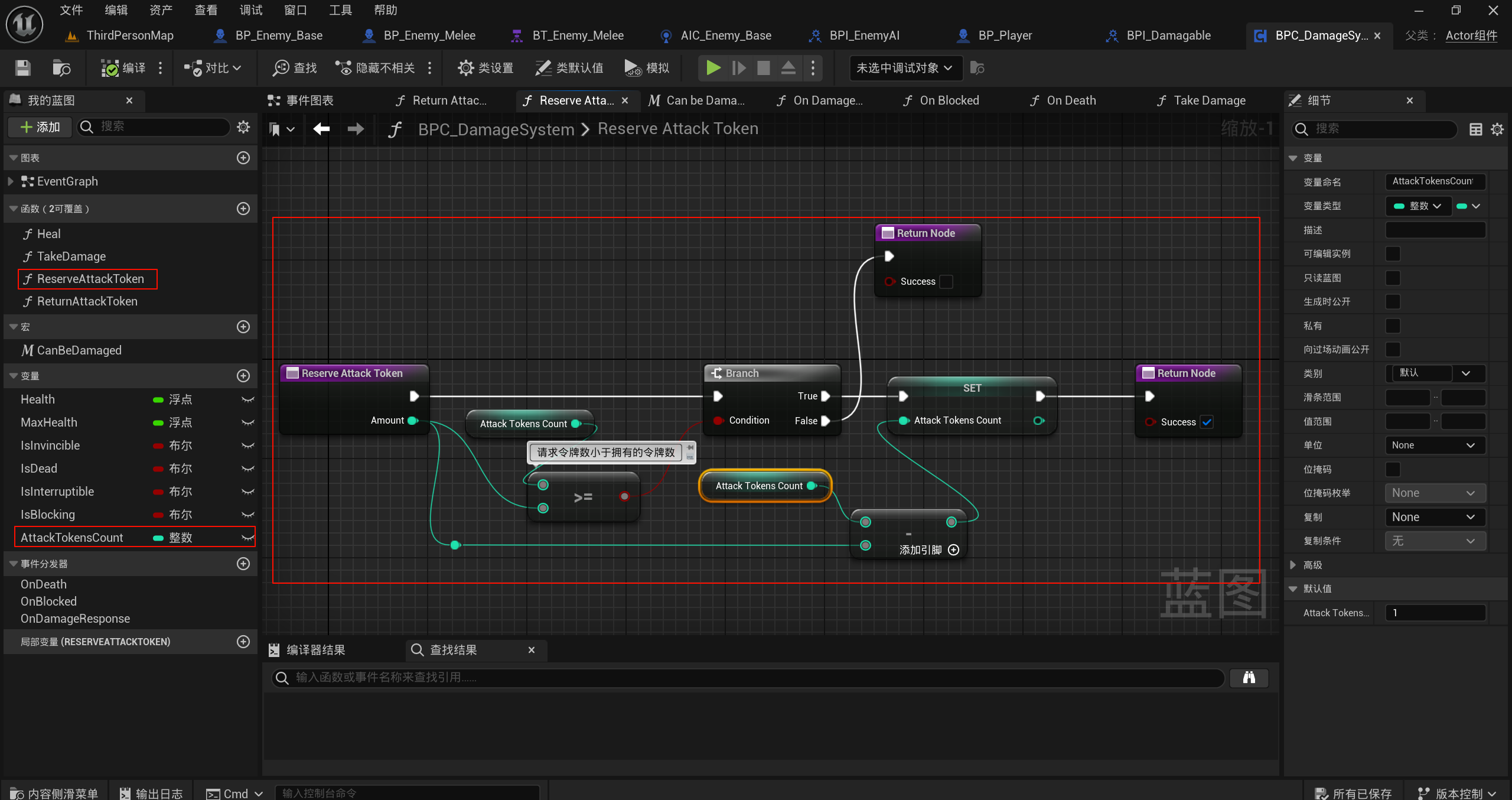1512x800 pixels.
Task: Toggle Success checkbox on right Return Node
Action: tap(1207, 422)
